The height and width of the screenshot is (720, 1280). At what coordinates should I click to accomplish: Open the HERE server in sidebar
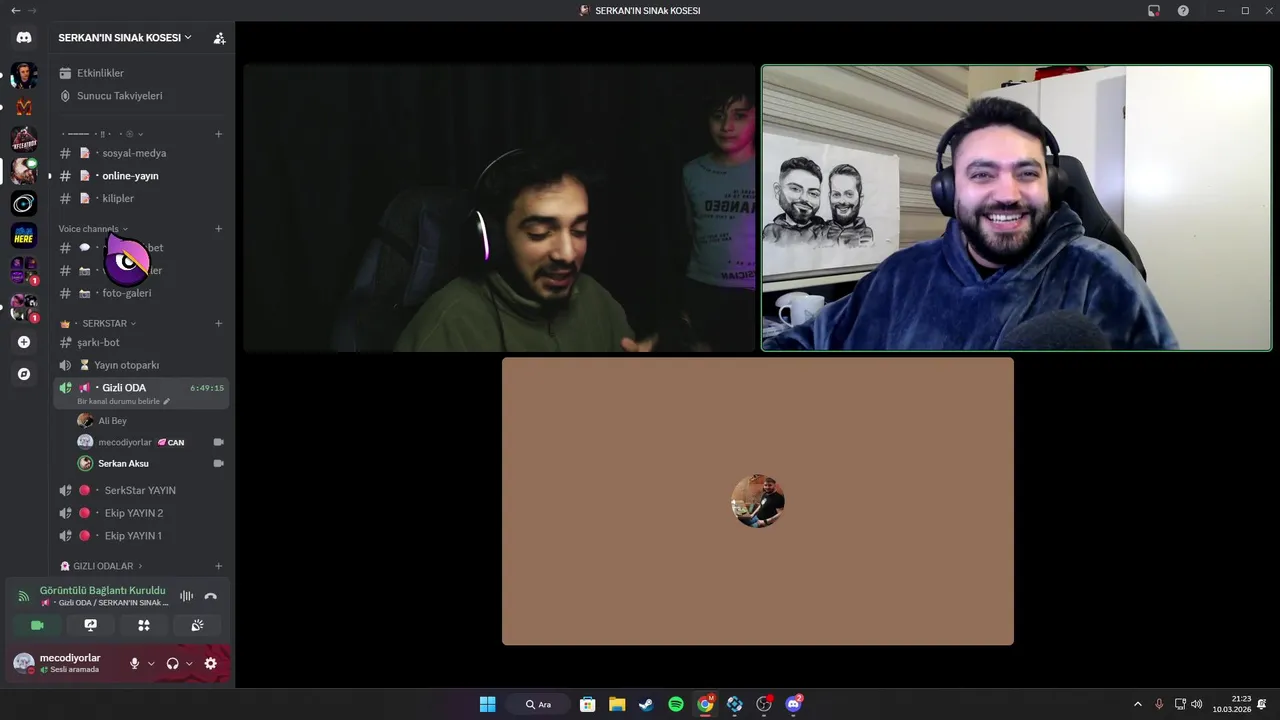tap(24, 237)
